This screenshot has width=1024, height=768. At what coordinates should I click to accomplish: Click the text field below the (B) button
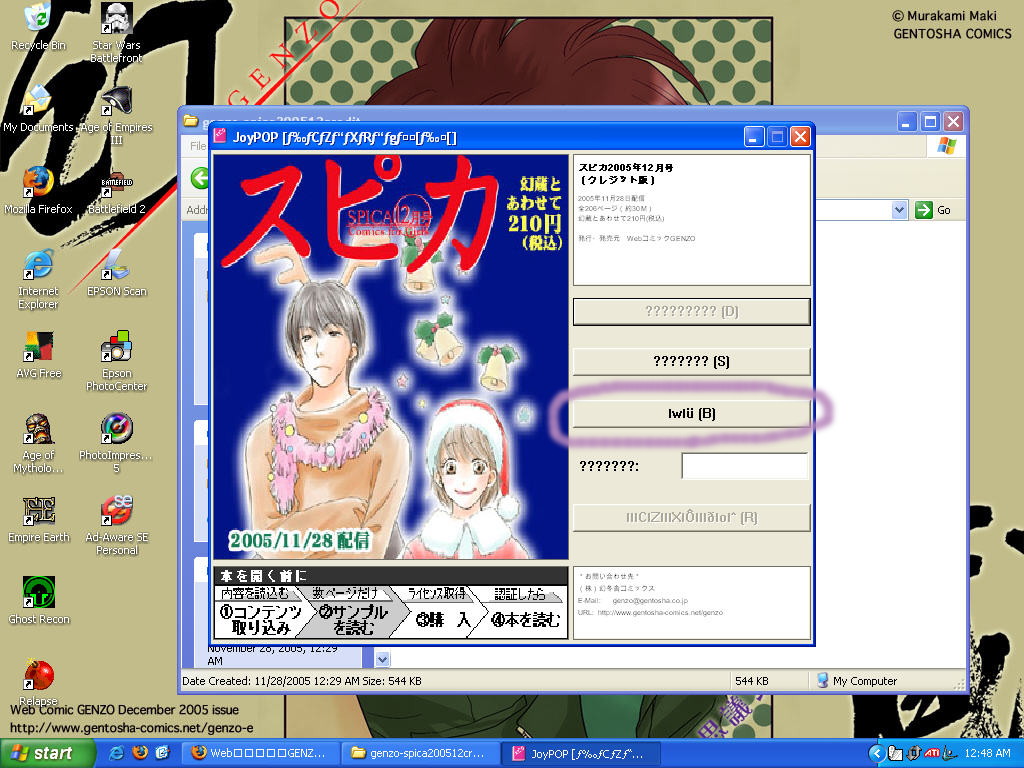(744, 466)
